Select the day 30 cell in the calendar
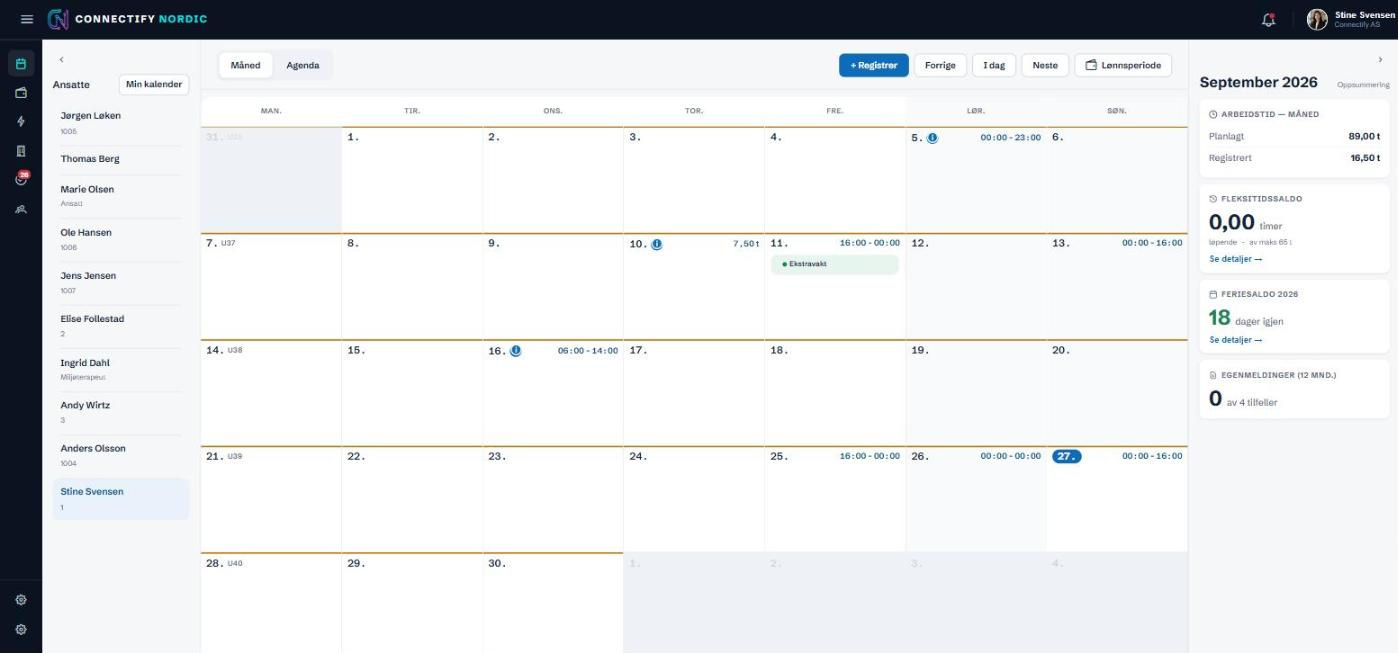The height and width of the screenshot is (653, 1398). pos(553,603)
